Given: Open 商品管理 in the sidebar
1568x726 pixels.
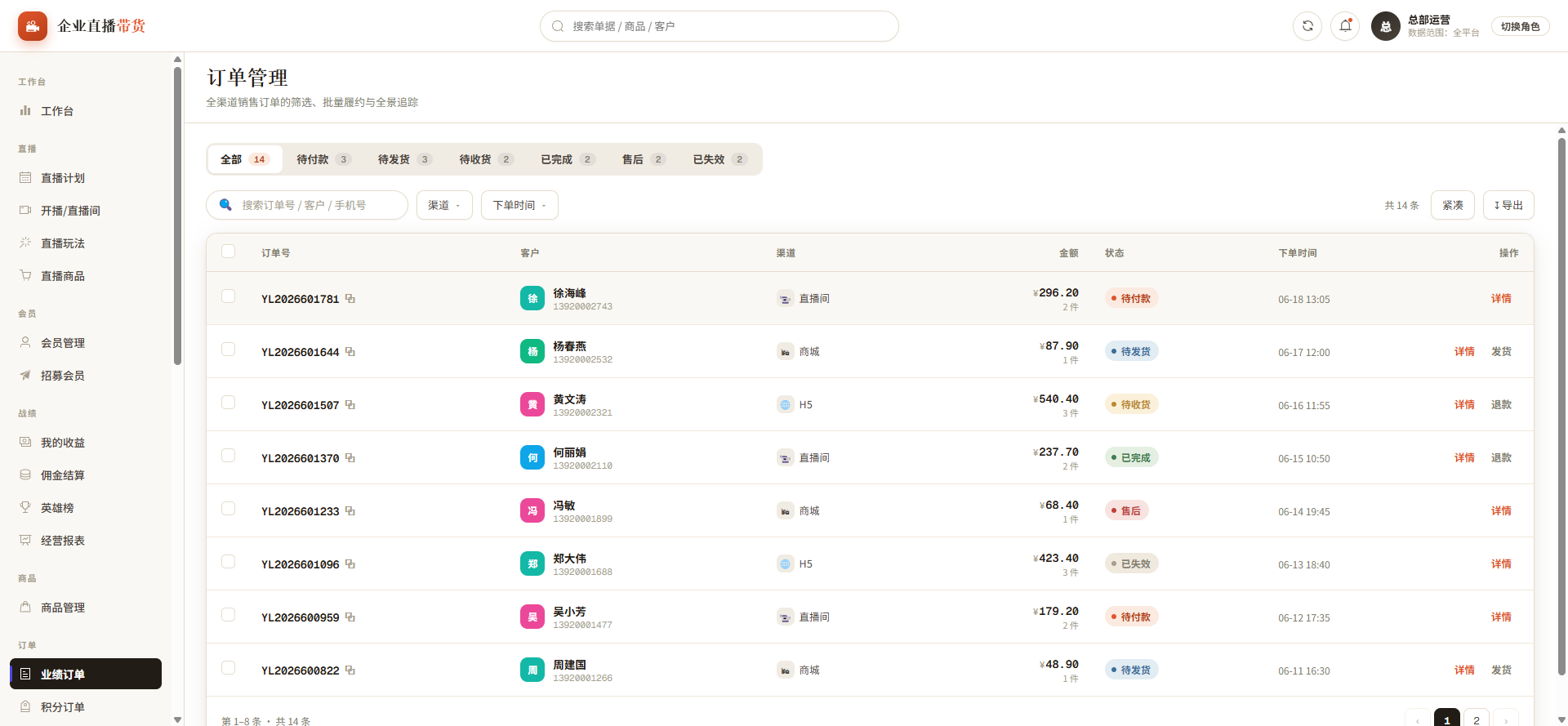Looking at the screenshot, I should [x=86, y=608].
